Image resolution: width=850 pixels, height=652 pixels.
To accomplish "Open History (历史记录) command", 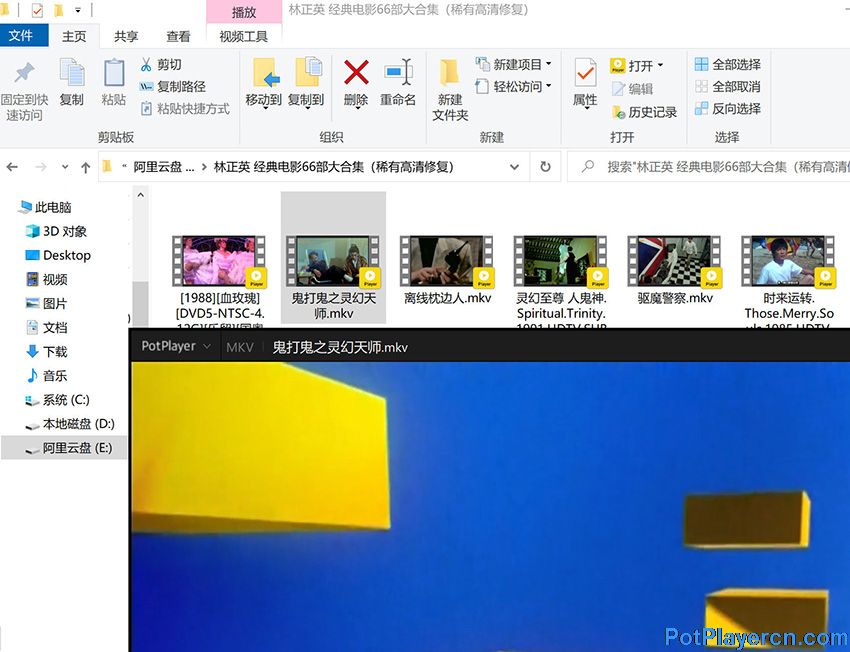I will tap(645, 112).
